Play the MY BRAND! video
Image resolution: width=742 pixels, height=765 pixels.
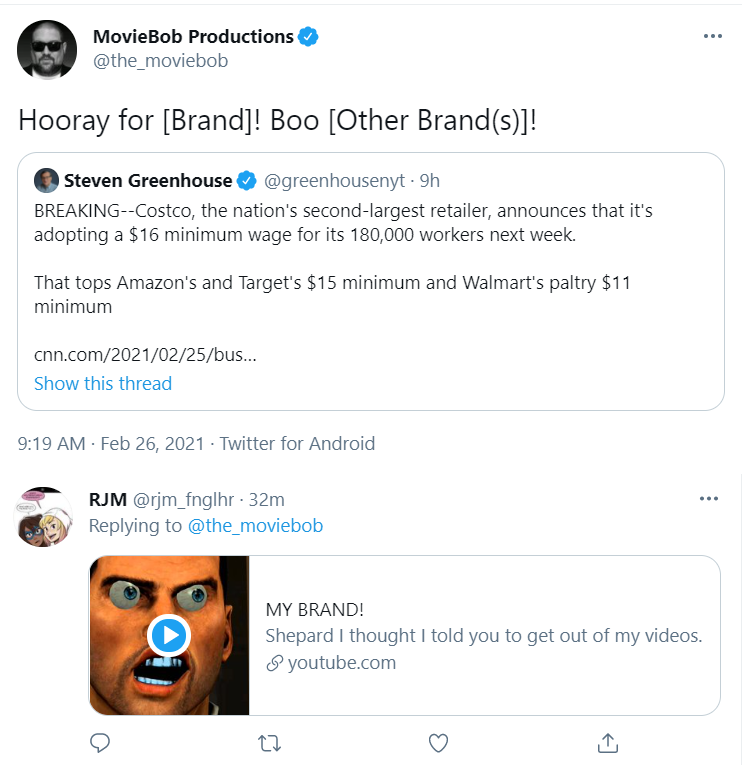point(169,635)
